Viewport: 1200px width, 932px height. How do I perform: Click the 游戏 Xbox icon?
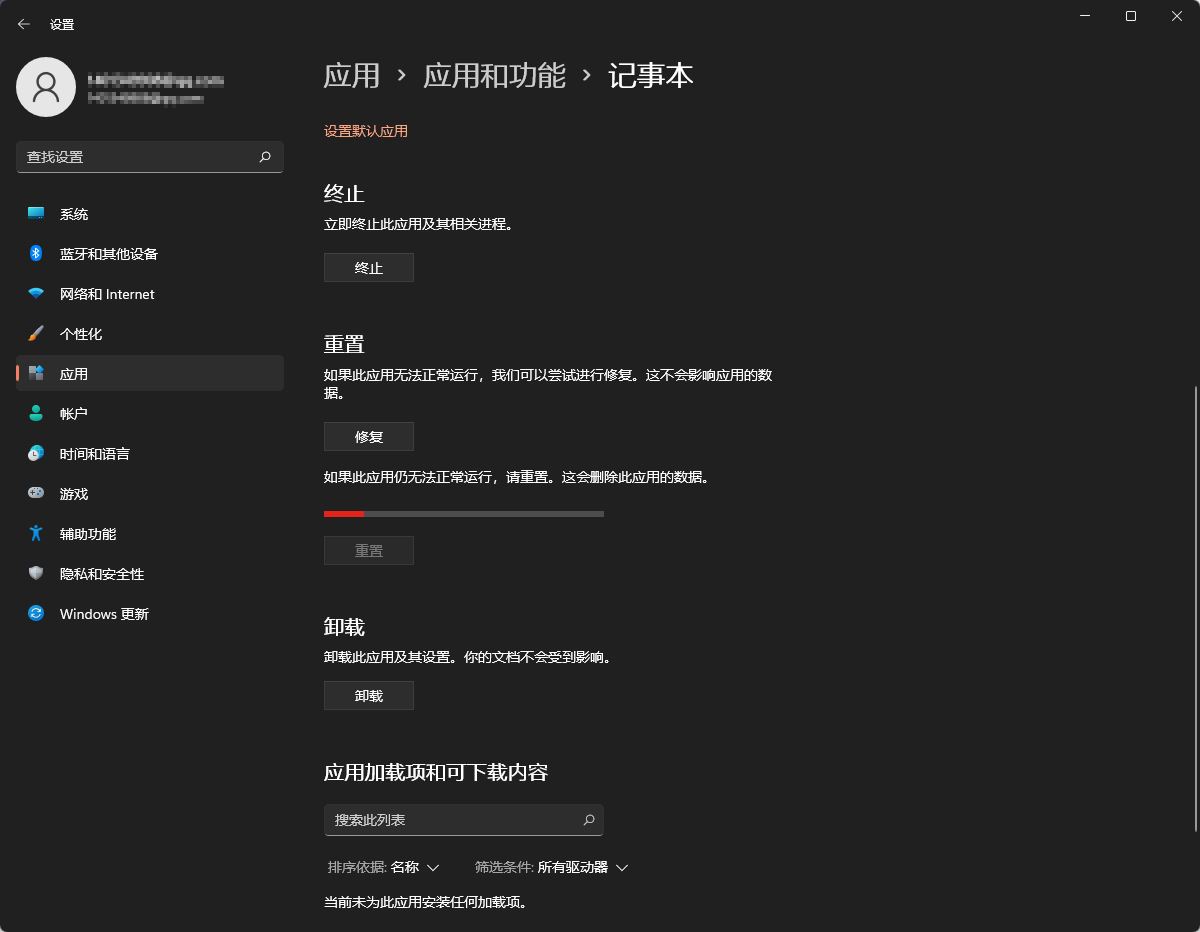click(x=35, y=493)
